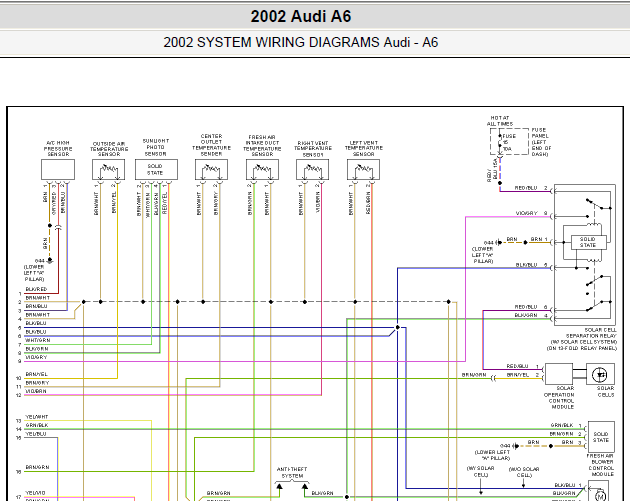This screenshot has width=630, height=501.
Task: Click the 'ANTI-THEFT SYSTEM' label
Action: 292,472
